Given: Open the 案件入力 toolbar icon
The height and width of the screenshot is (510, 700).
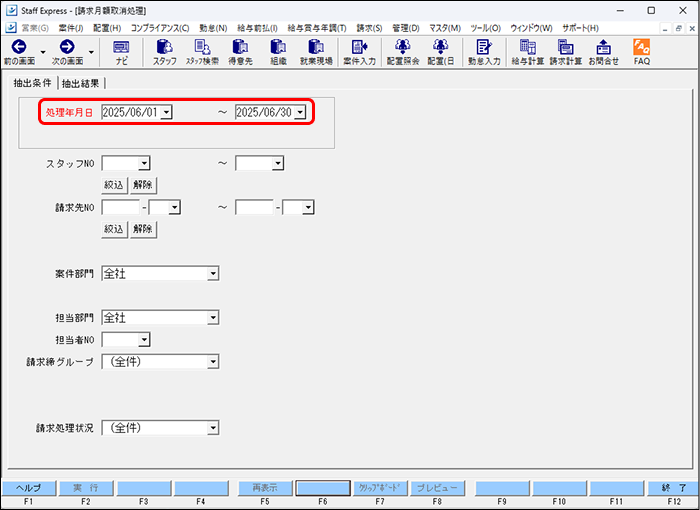Looking at the screenshot, I should click(359, 52).
